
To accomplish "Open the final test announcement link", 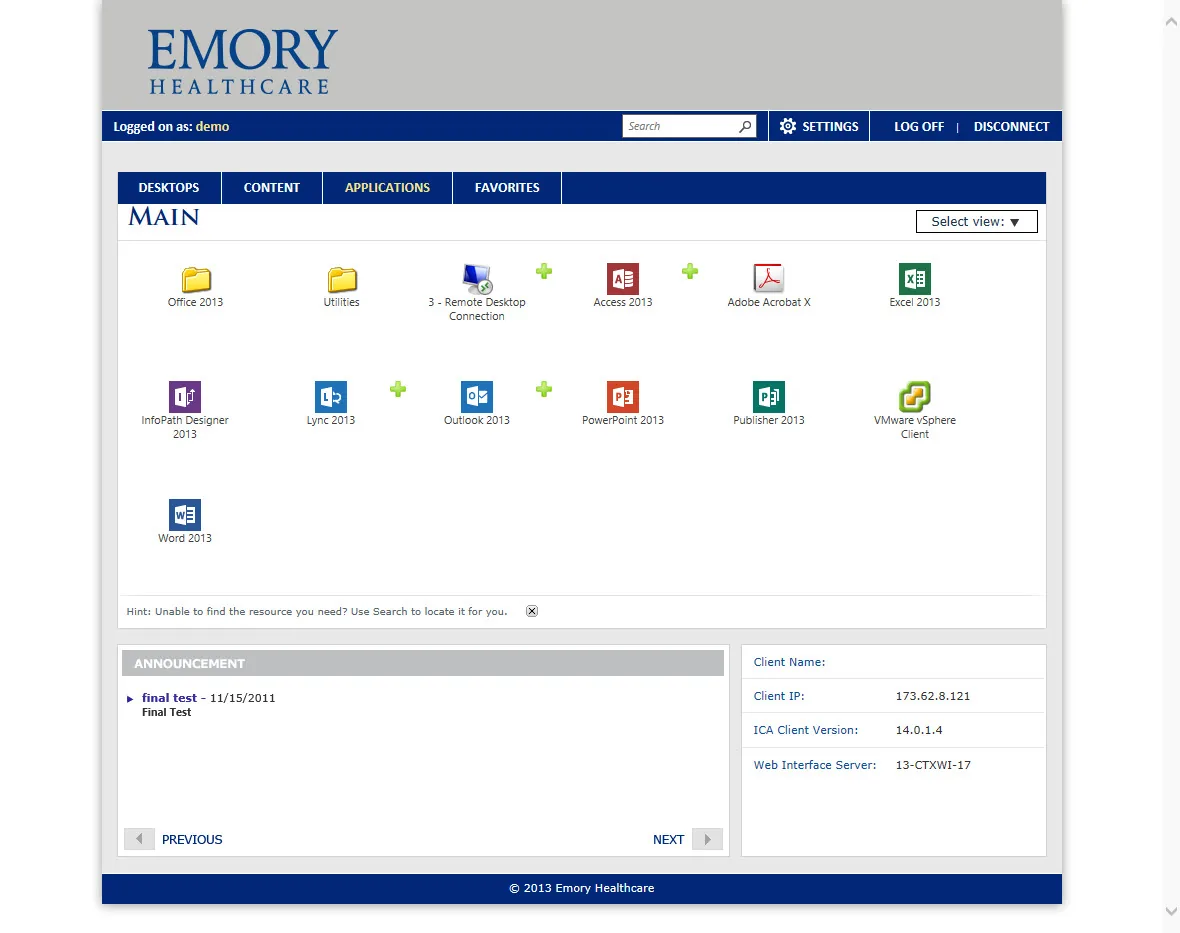I will (x=169, y=697).
